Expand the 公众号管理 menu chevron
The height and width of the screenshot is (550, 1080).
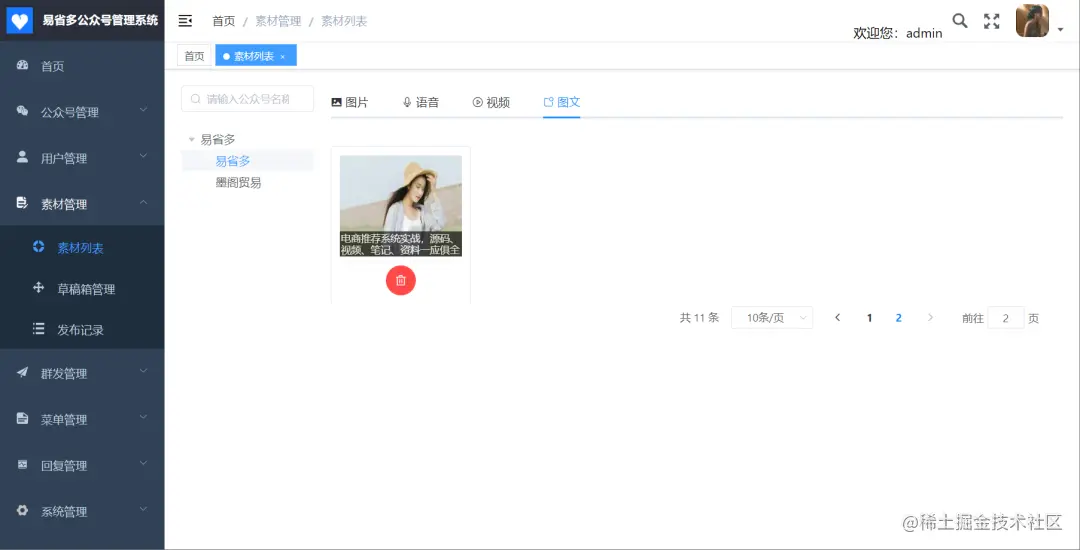click(143, 110)
